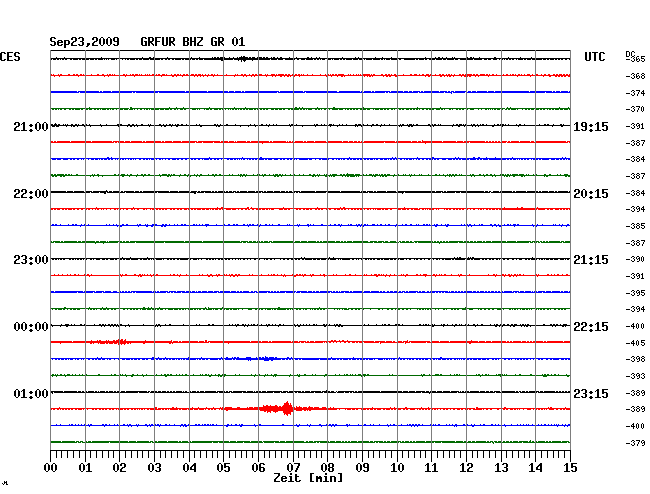The image size is (650, 494).
Task: Click the DC offset value -365
Action: [x=635, y=59]
